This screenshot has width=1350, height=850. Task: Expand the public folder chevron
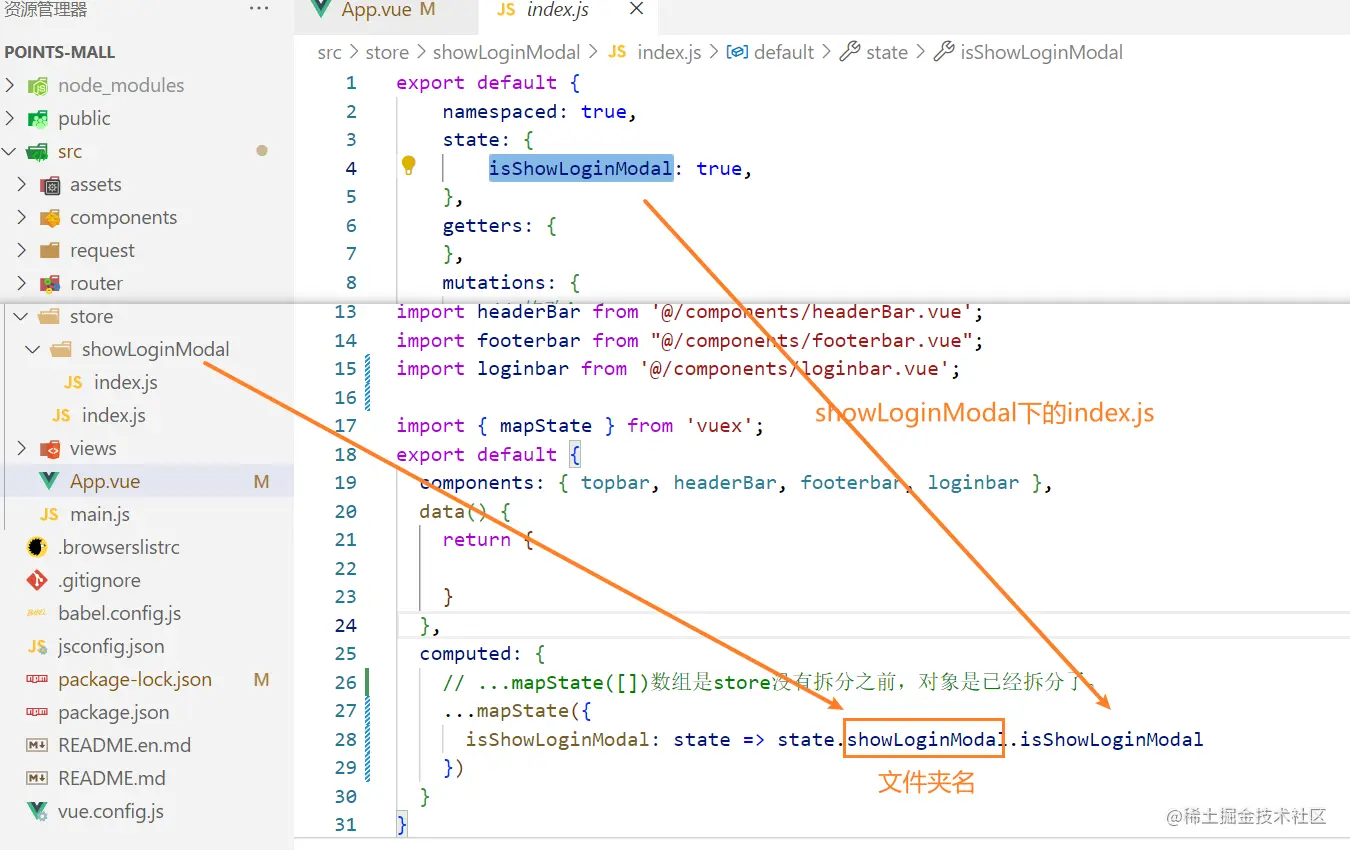(x=10, y=119)
